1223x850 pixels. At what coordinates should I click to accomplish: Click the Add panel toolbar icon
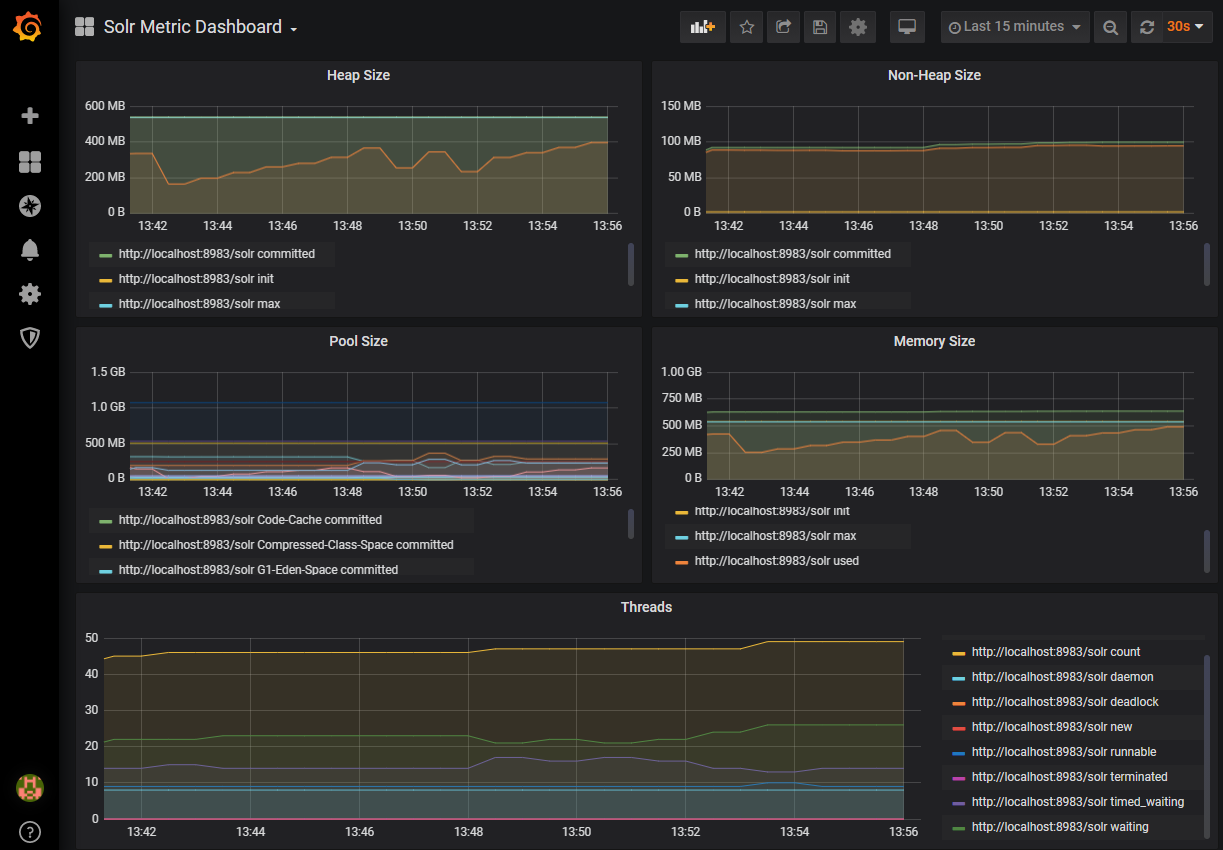pyautogui.click(x=702, y=27)
